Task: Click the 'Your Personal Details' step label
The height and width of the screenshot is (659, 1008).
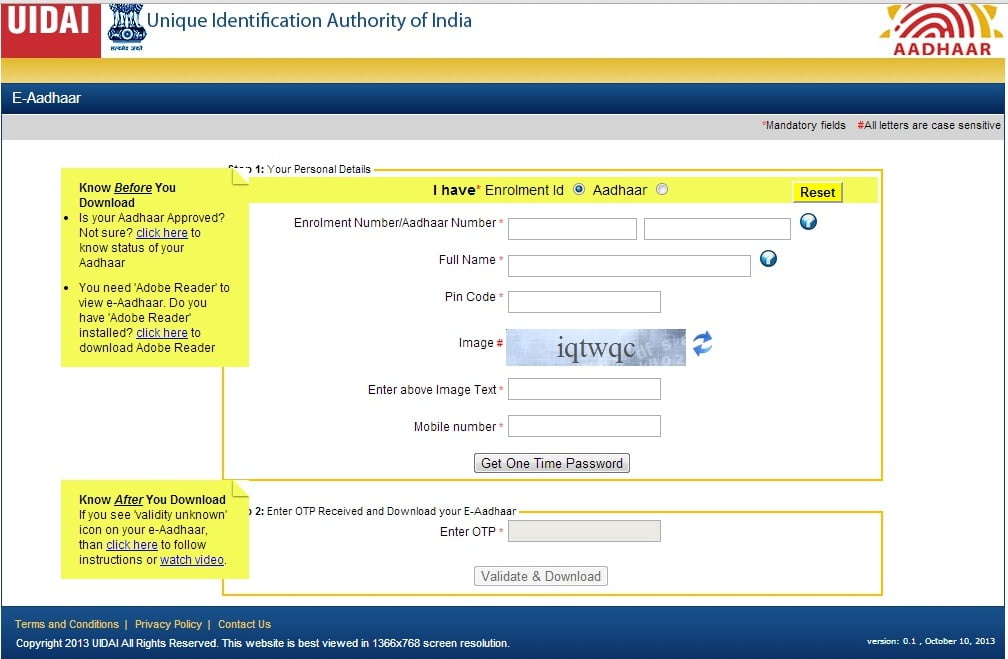Action: (319, 169)
